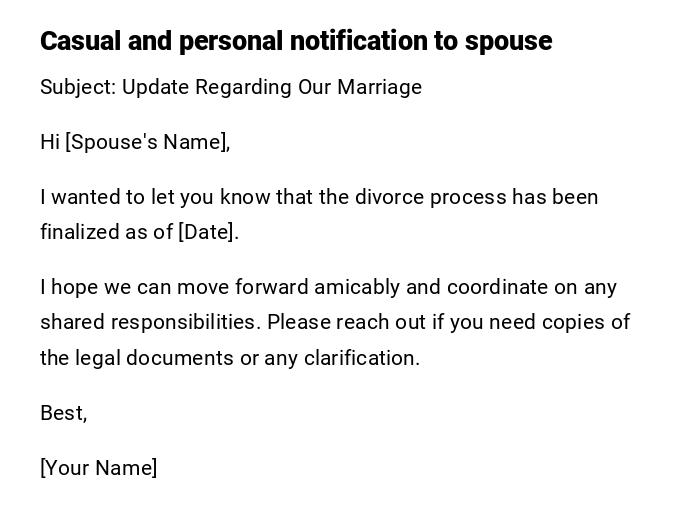Click the word "Marriage" in the subject line
Viewport: 700px width, 530px height.
[x=379, y=87]
